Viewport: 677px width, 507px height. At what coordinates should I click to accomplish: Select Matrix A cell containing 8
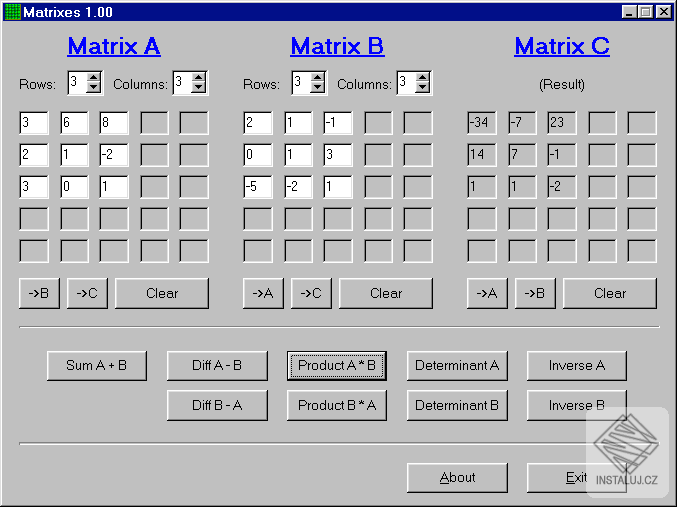pyautogui.click(x=114, y=123)
